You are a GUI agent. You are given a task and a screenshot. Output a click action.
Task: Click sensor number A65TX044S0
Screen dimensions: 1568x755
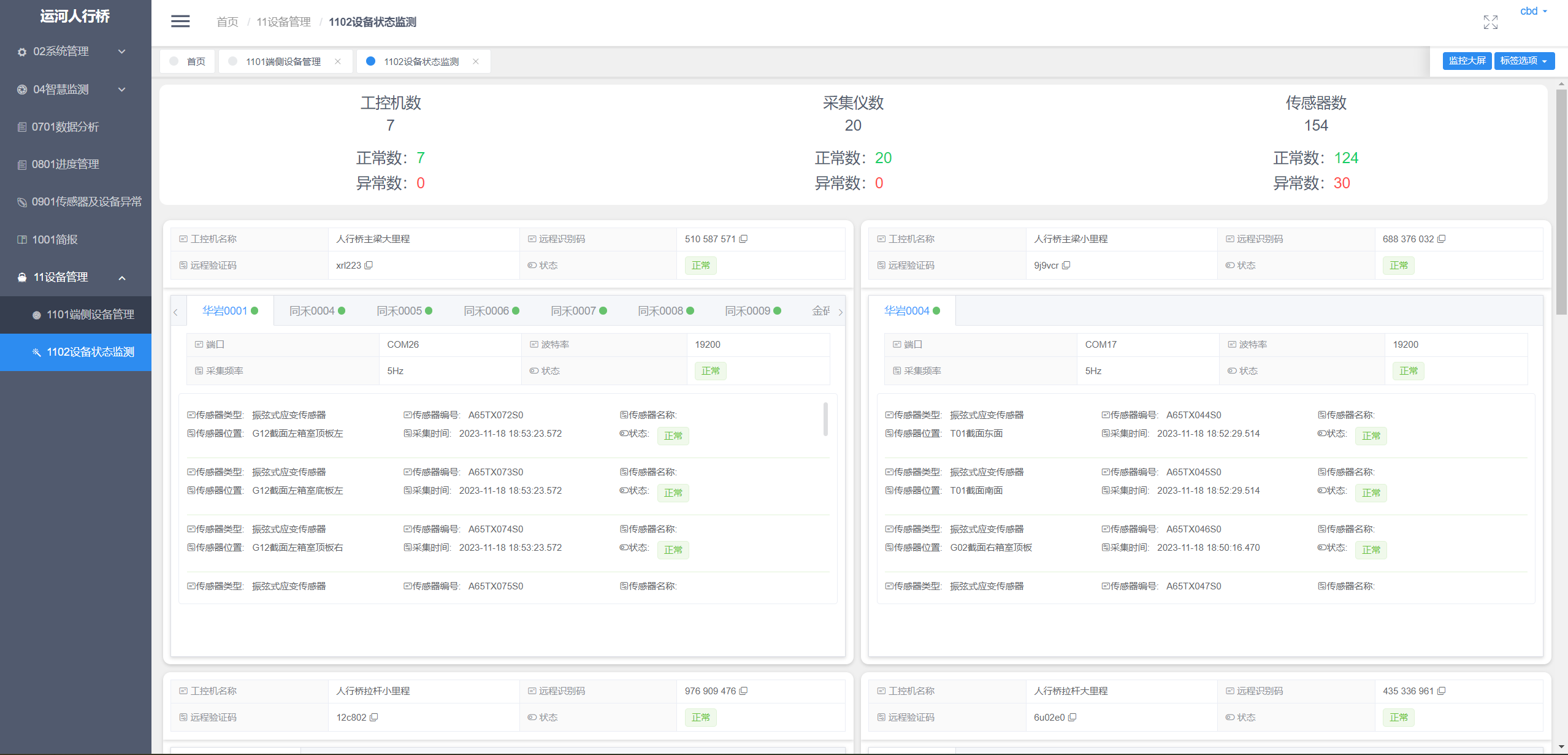coord(1193,415)
